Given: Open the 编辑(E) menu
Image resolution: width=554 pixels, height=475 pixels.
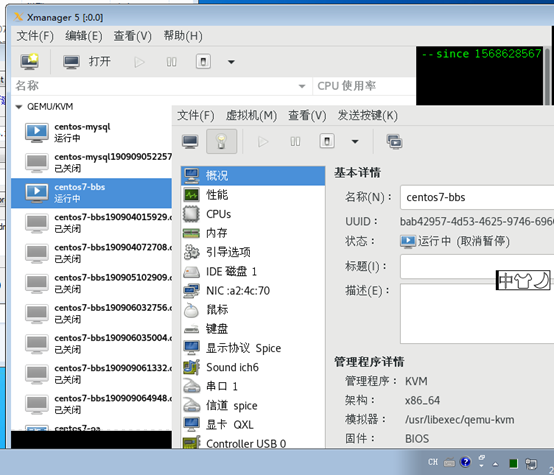Looking at the screenshot, I should 83,36.
